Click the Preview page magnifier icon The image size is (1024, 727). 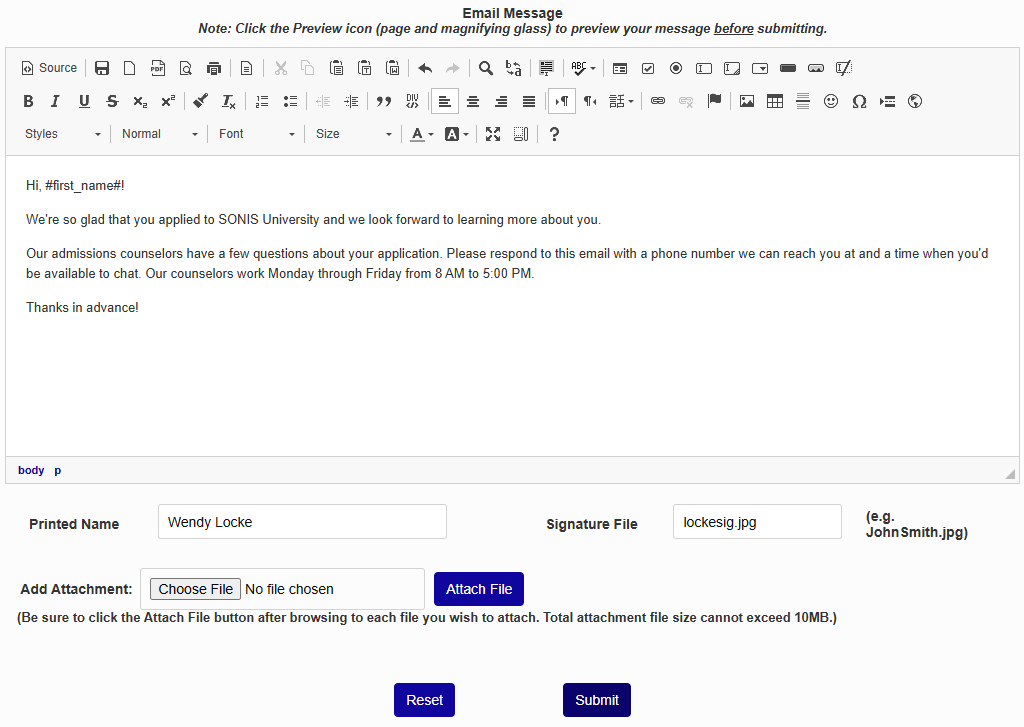coord(185,68)
